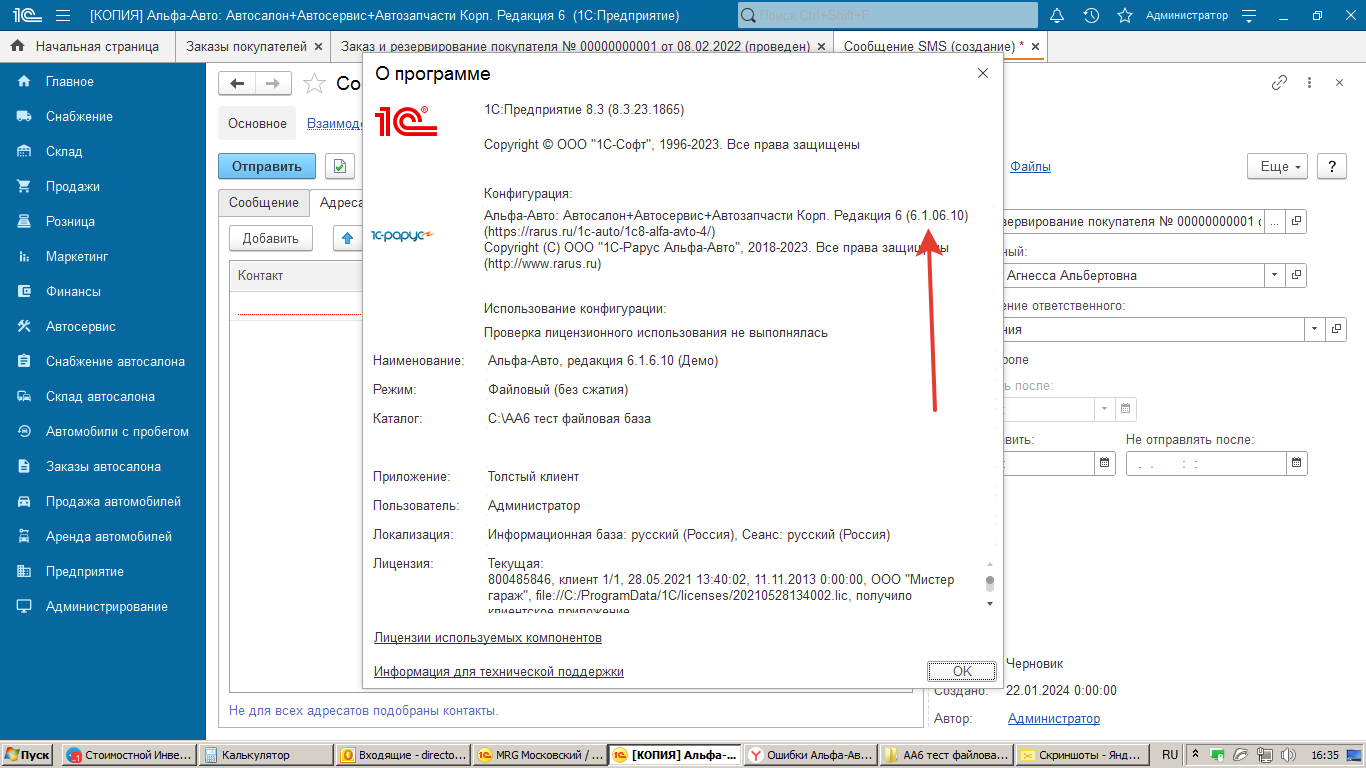Click the Заказы автосалона document icon
The image size is (1366, 768).
click(24, 466)
